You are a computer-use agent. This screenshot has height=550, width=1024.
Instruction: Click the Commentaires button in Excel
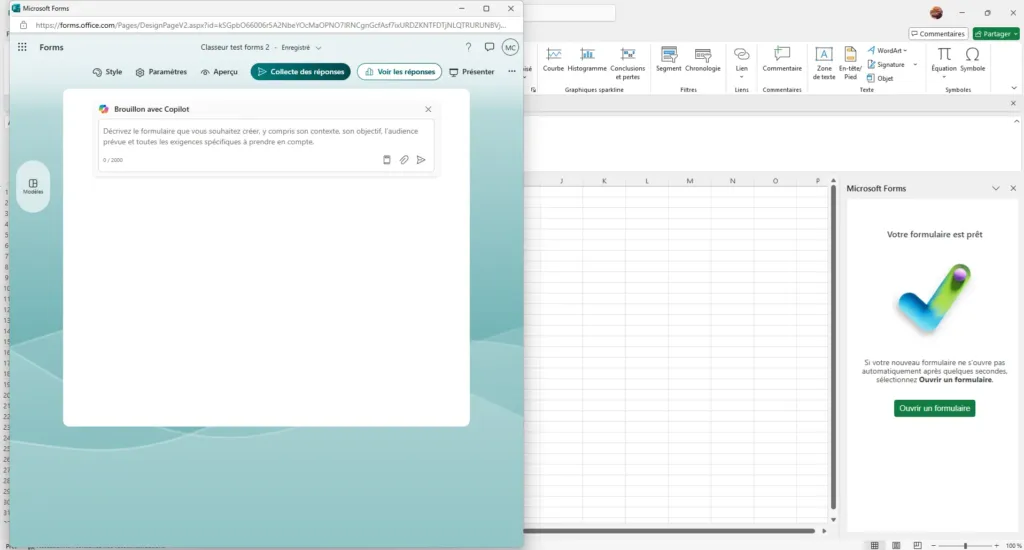click(x=938, y=33)
